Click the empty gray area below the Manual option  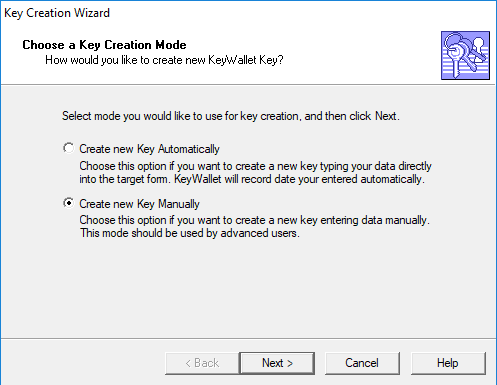[248, 288]
